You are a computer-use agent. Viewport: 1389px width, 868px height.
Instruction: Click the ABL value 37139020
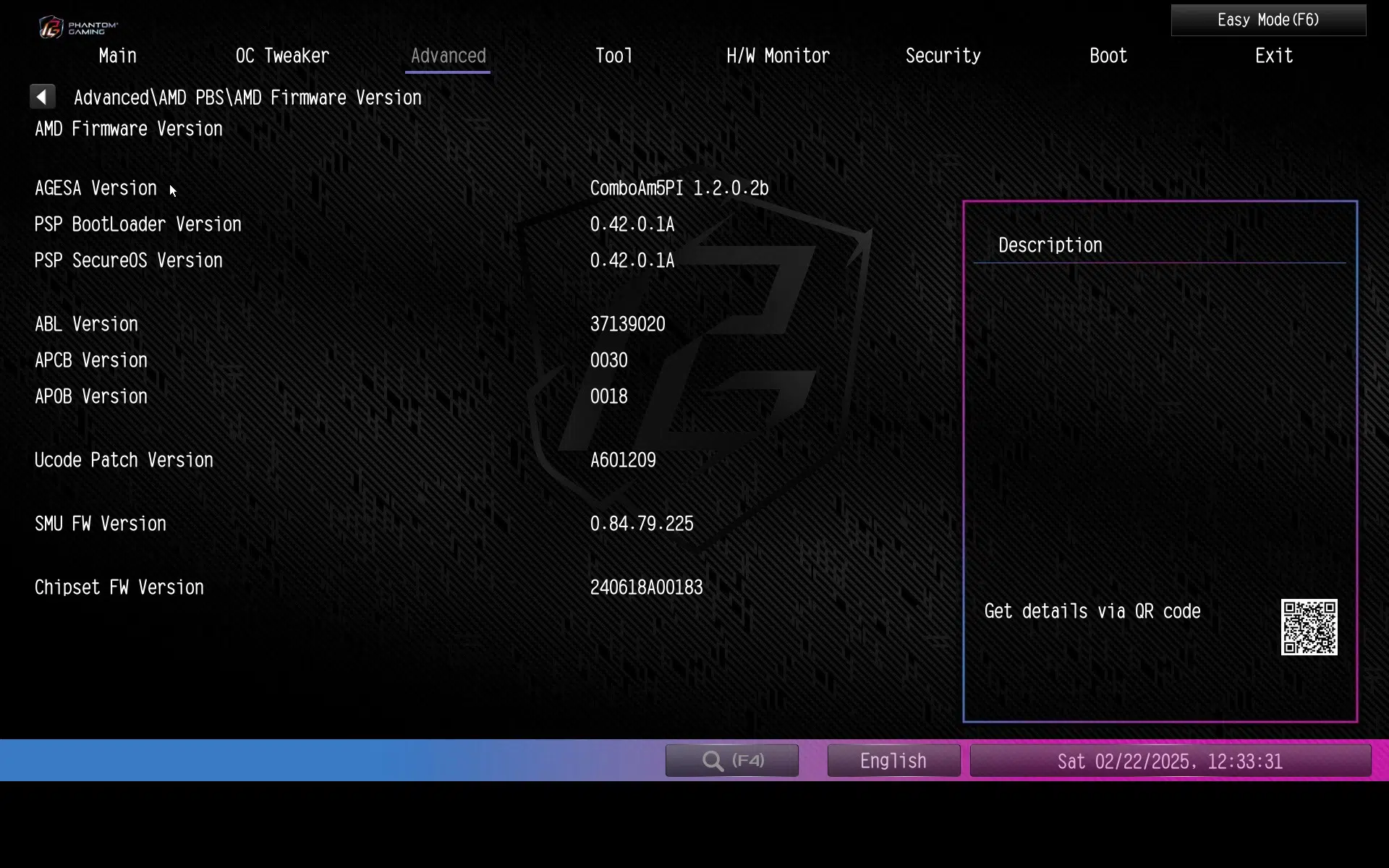(x=627, y=324)
